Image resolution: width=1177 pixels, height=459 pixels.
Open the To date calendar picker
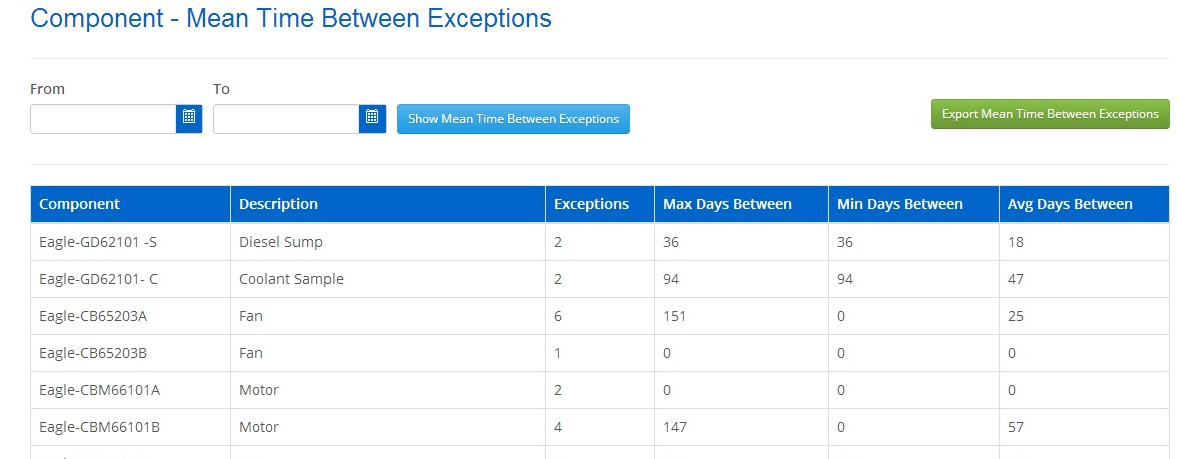coord(372,119)
